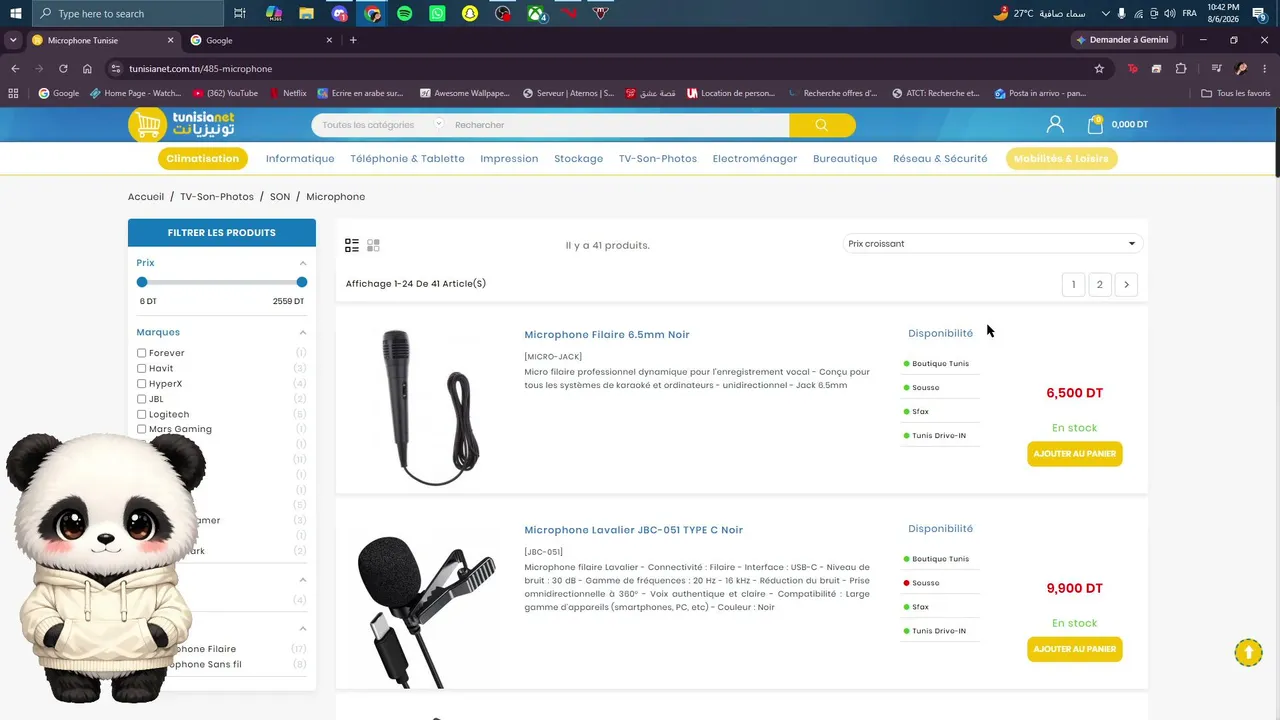
Task: Check the Logitech brand filter
Action: click(141, 414)
